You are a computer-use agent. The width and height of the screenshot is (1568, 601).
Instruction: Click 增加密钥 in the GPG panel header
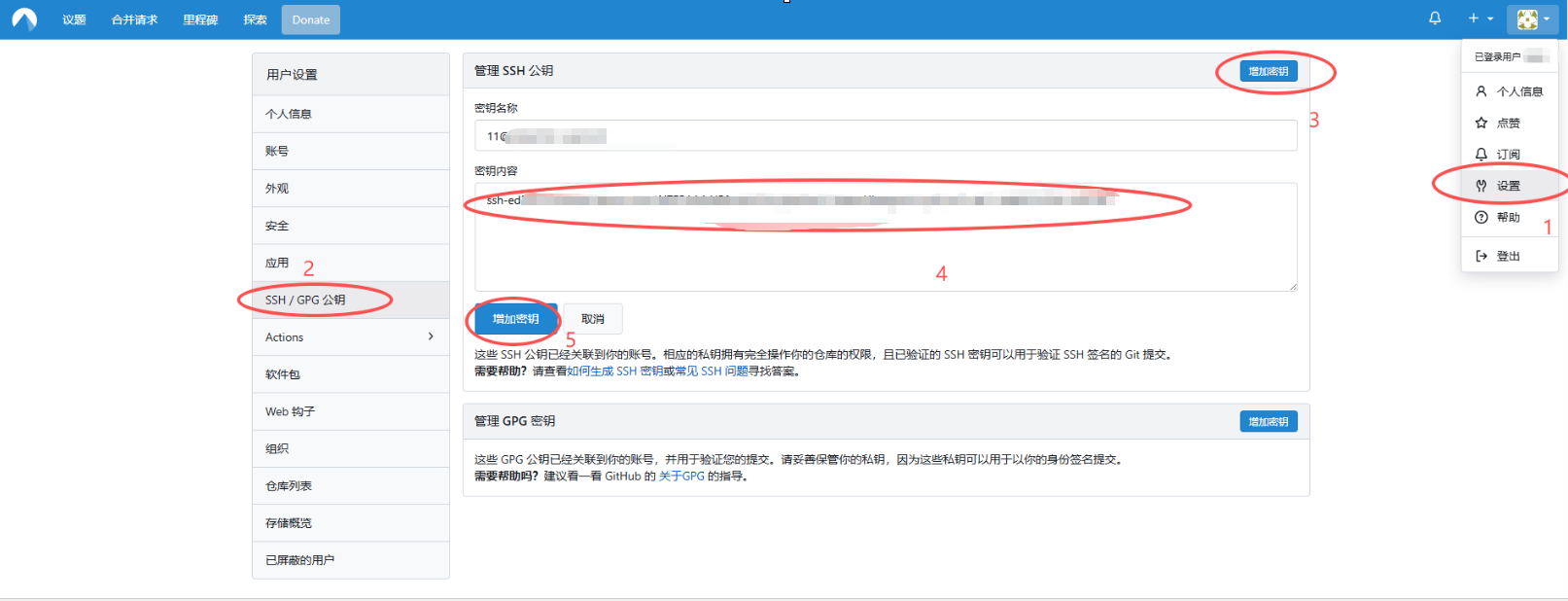click(x=1269, y=421)
